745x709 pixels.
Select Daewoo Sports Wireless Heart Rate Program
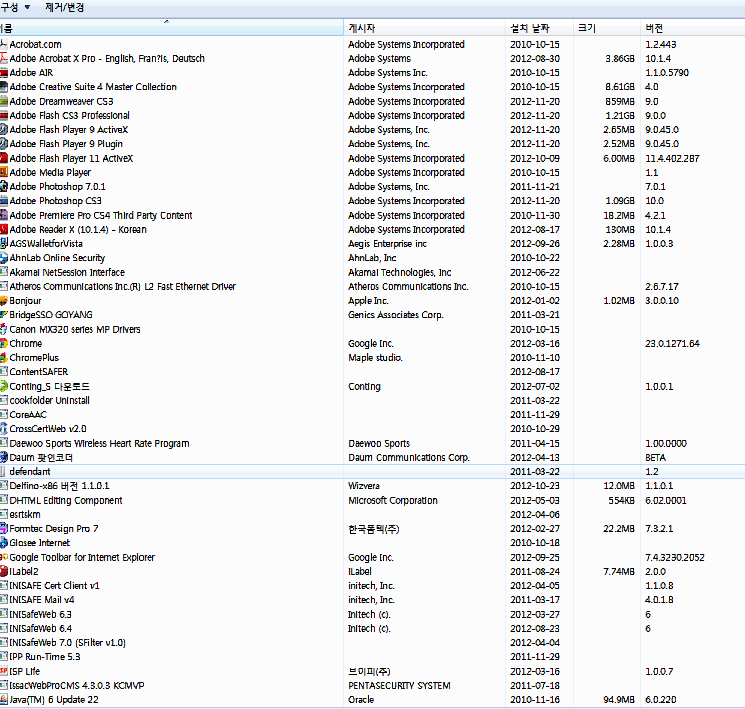99,443
